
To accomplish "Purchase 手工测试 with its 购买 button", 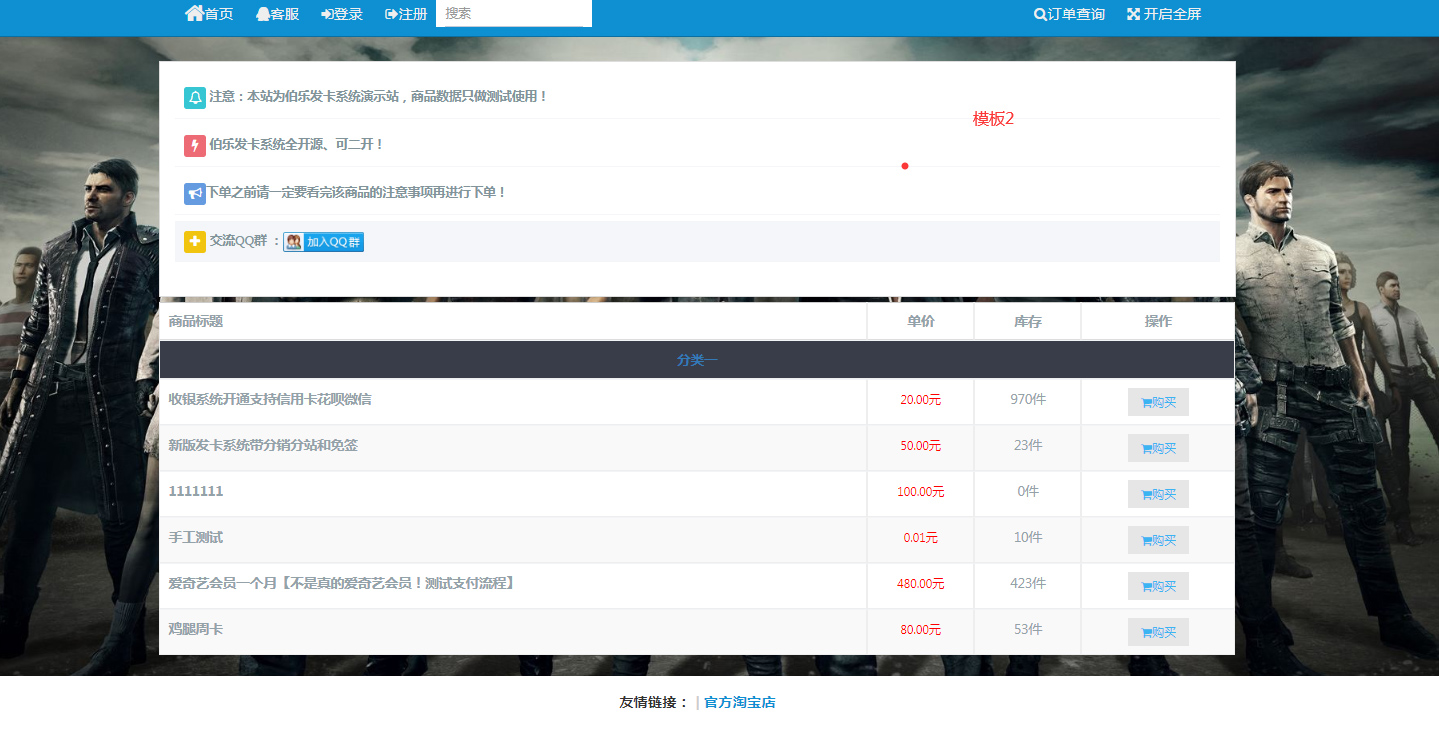I will [1158, 539].
